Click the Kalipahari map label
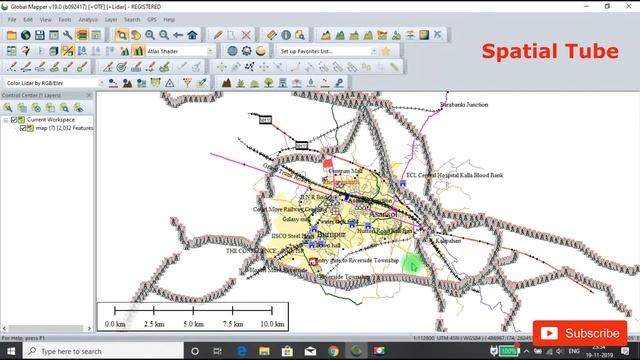This screenshot has width=640, height=360. click(448, 241)
